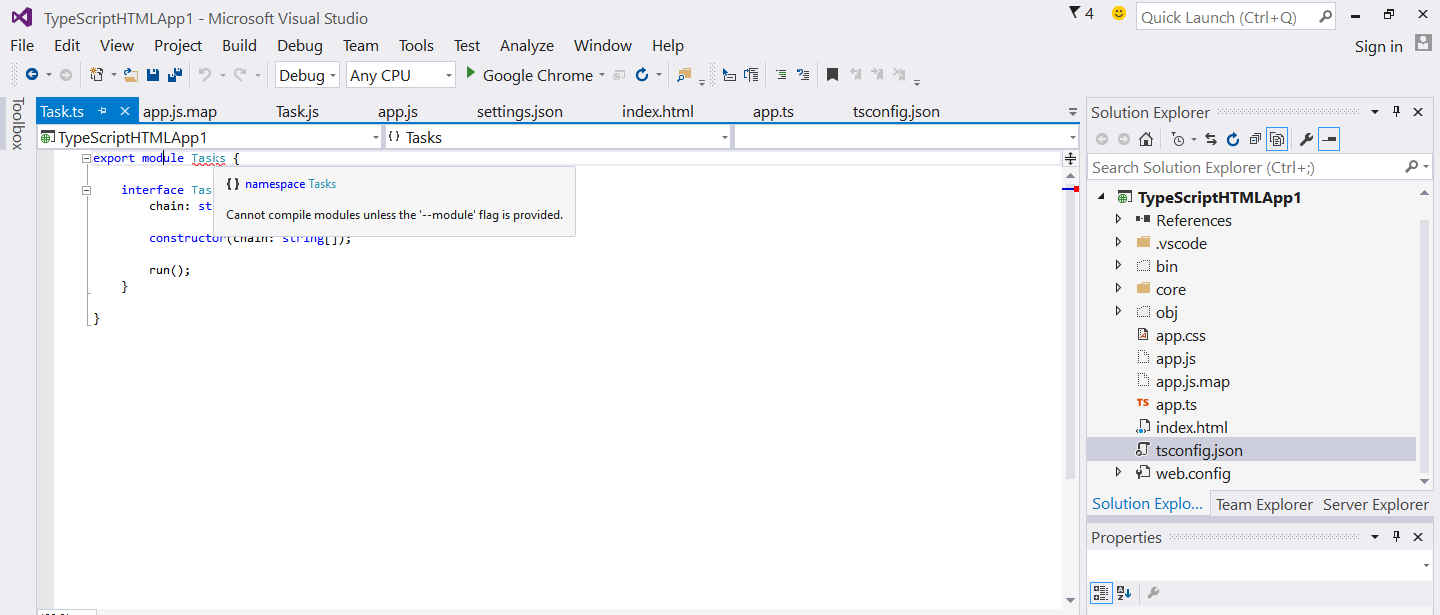Toggle Alphabetical sort in Properties panel
Screen dimensions: 1440x615
1124,593
